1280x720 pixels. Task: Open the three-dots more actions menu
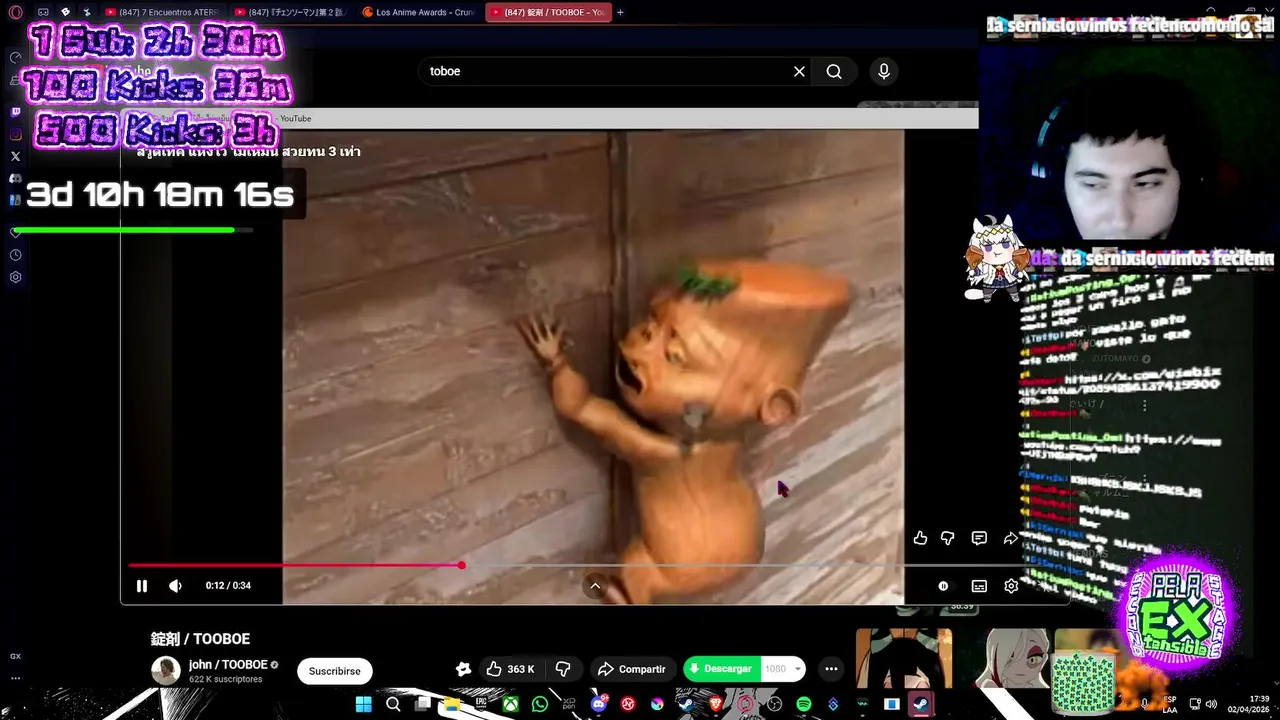click(x=831, y=669)
